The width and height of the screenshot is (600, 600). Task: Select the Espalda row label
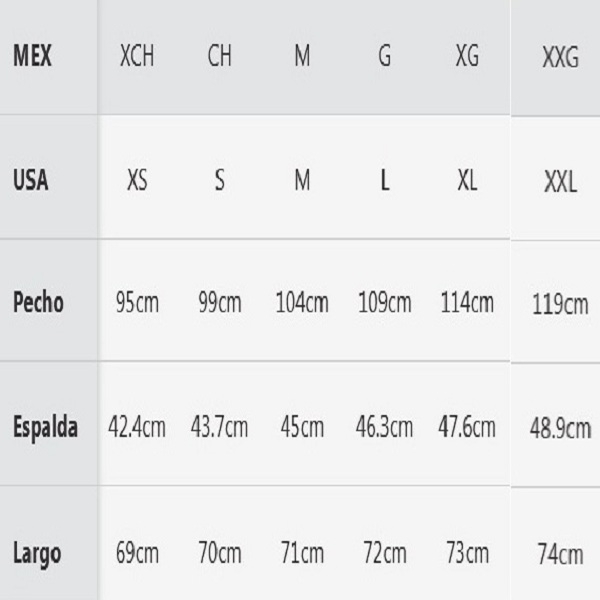[46, 427]
